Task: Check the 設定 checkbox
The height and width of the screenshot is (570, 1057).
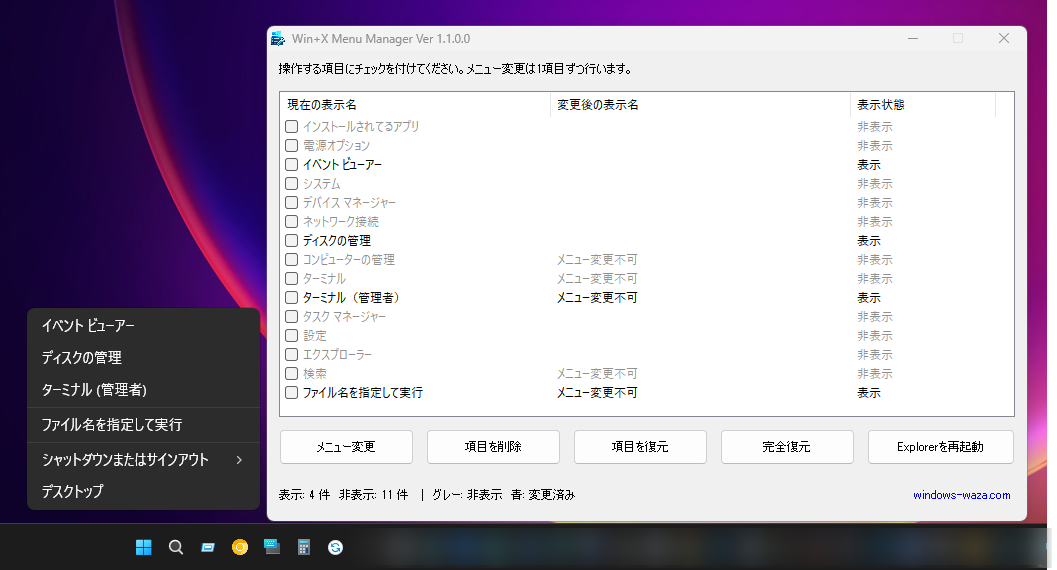Action: coord(291,335)
